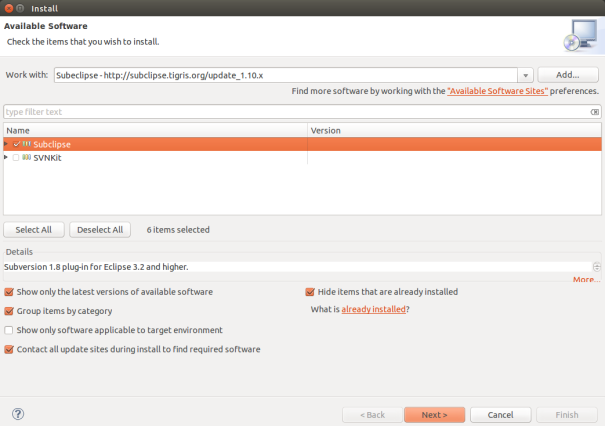Uncheck the Subclipse checkbox
This screenshot has height=426, width=605.
(x=16, y=144)
